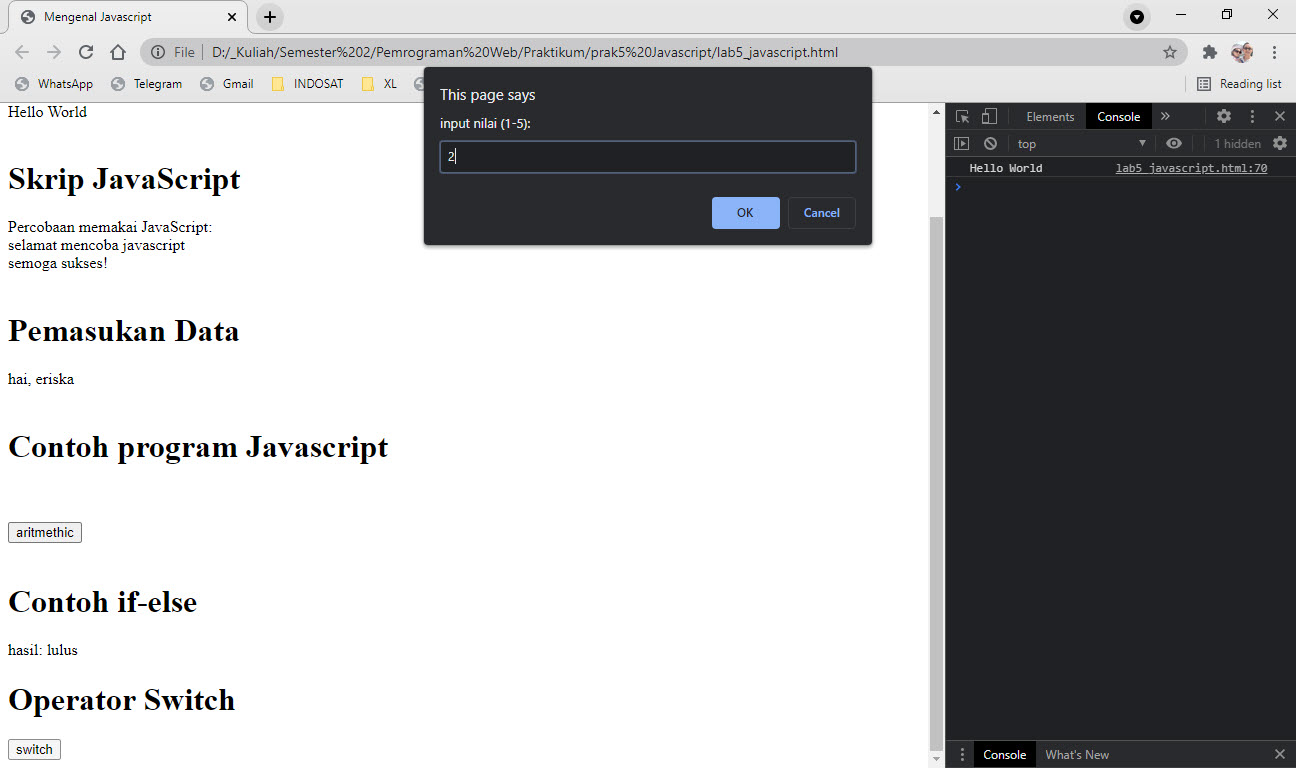Viewport: 1296px width, 768px height.
Task: Click the browser reload icon
Action: click(86, 52)
